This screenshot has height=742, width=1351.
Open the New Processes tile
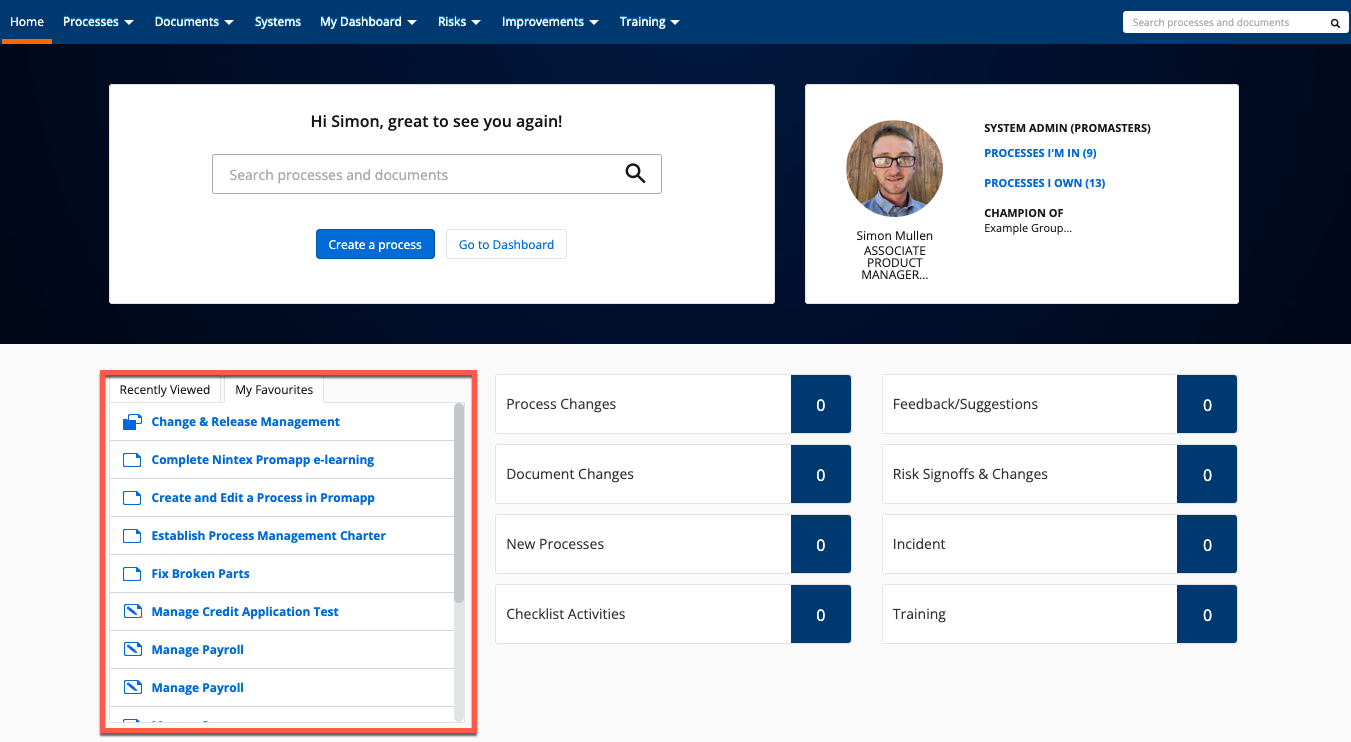673,544
